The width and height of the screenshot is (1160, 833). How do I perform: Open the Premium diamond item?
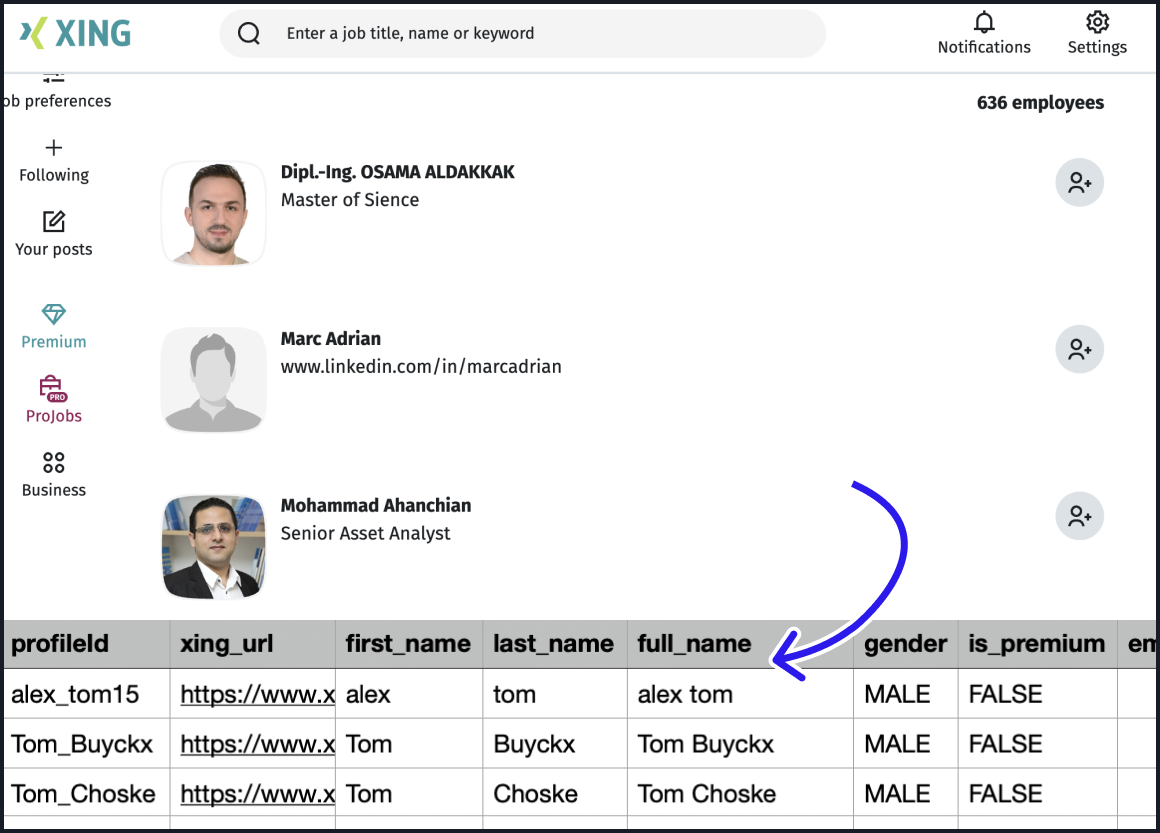point(54,326)
